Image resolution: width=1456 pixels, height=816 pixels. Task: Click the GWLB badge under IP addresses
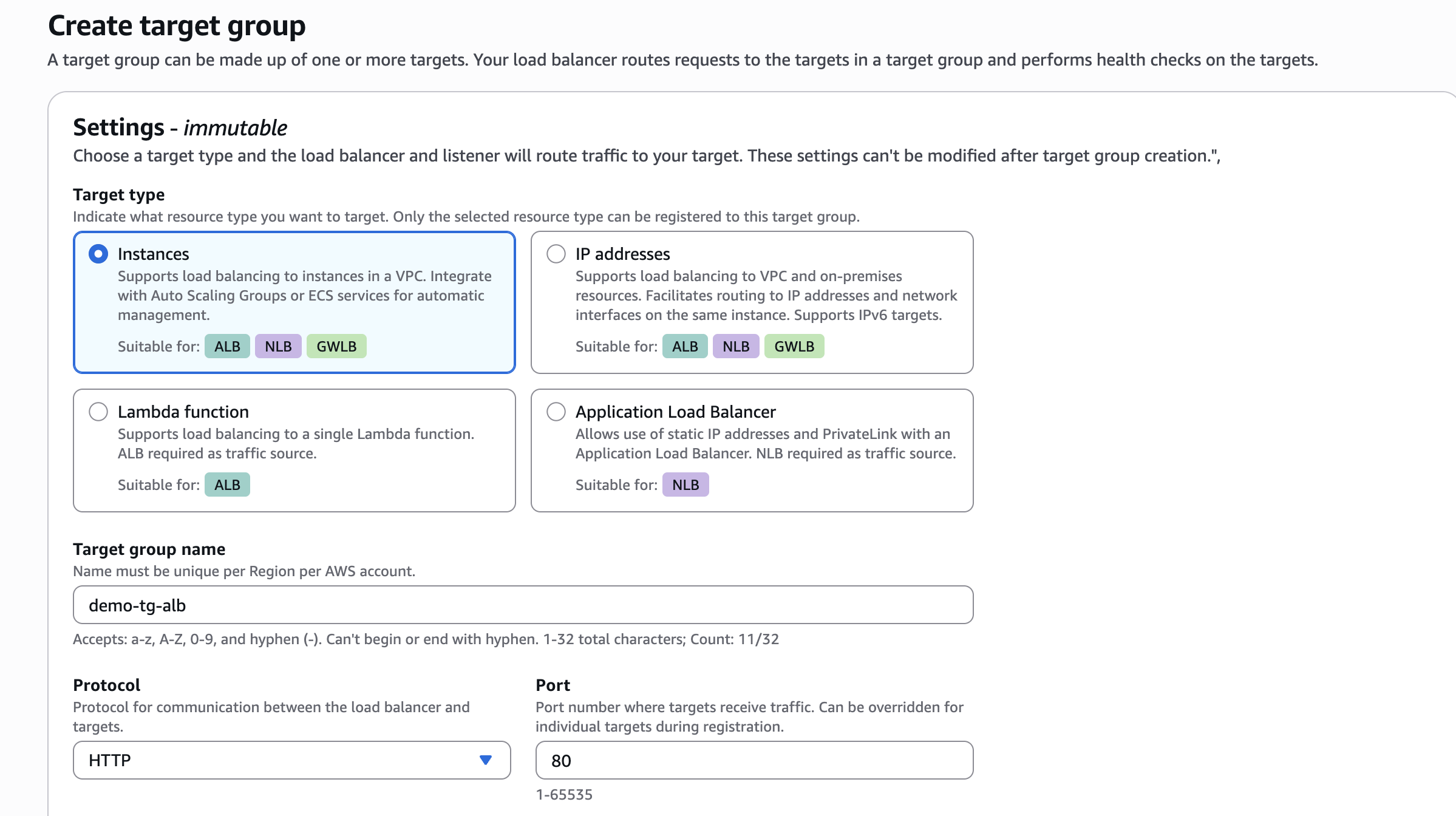pyautogui.click(x=794, y=347)
